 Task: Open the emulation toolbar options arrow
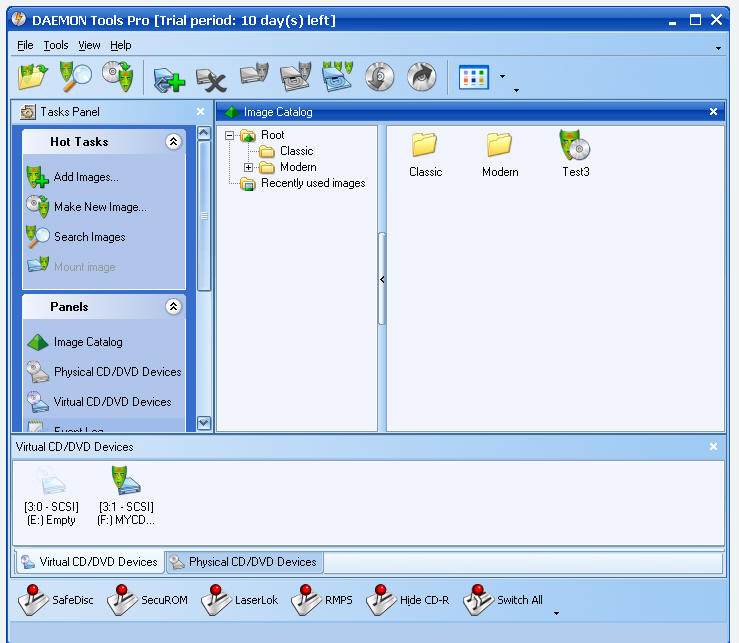556,613
